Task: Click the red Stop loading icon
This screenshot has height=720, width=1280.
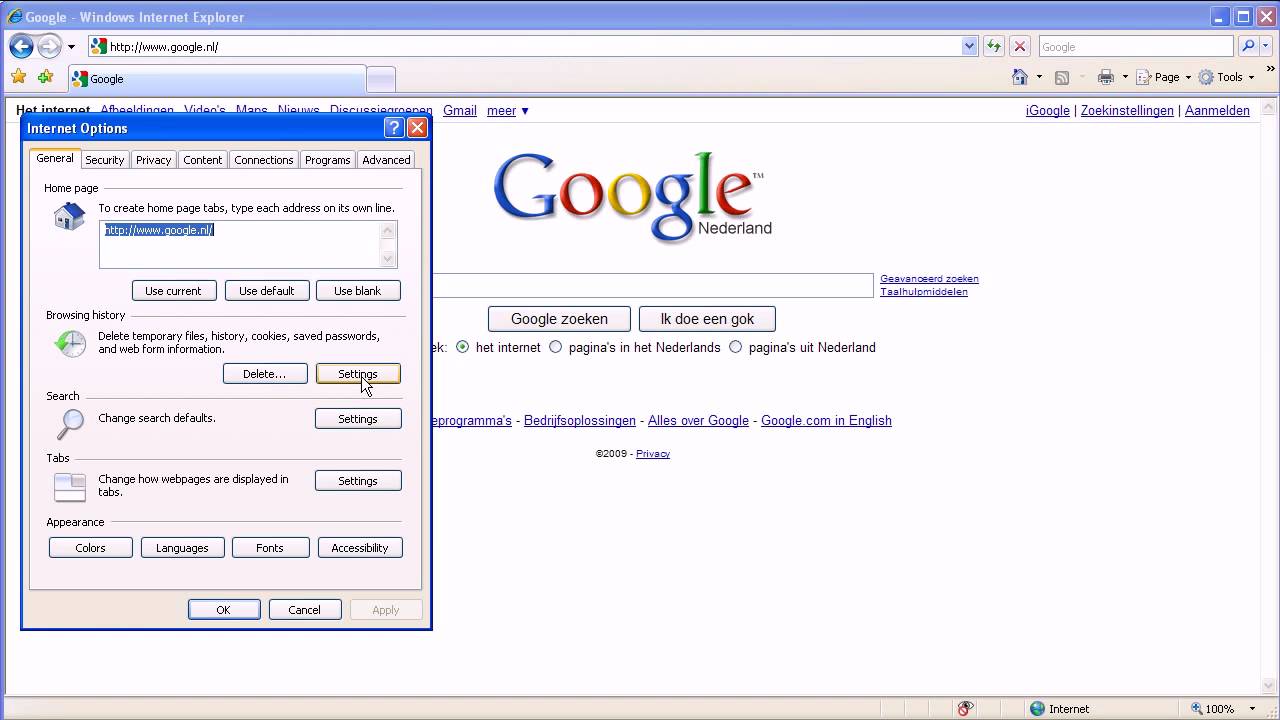Action: (1020, 46)
